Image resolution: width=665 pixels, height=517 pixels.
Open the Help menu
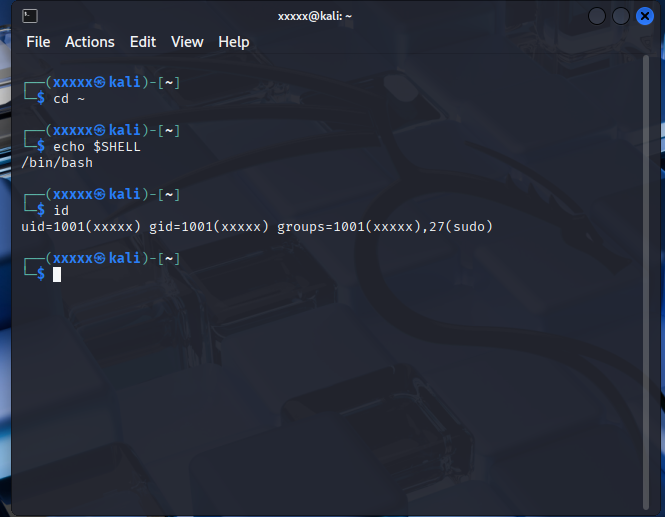coord(234,42)
